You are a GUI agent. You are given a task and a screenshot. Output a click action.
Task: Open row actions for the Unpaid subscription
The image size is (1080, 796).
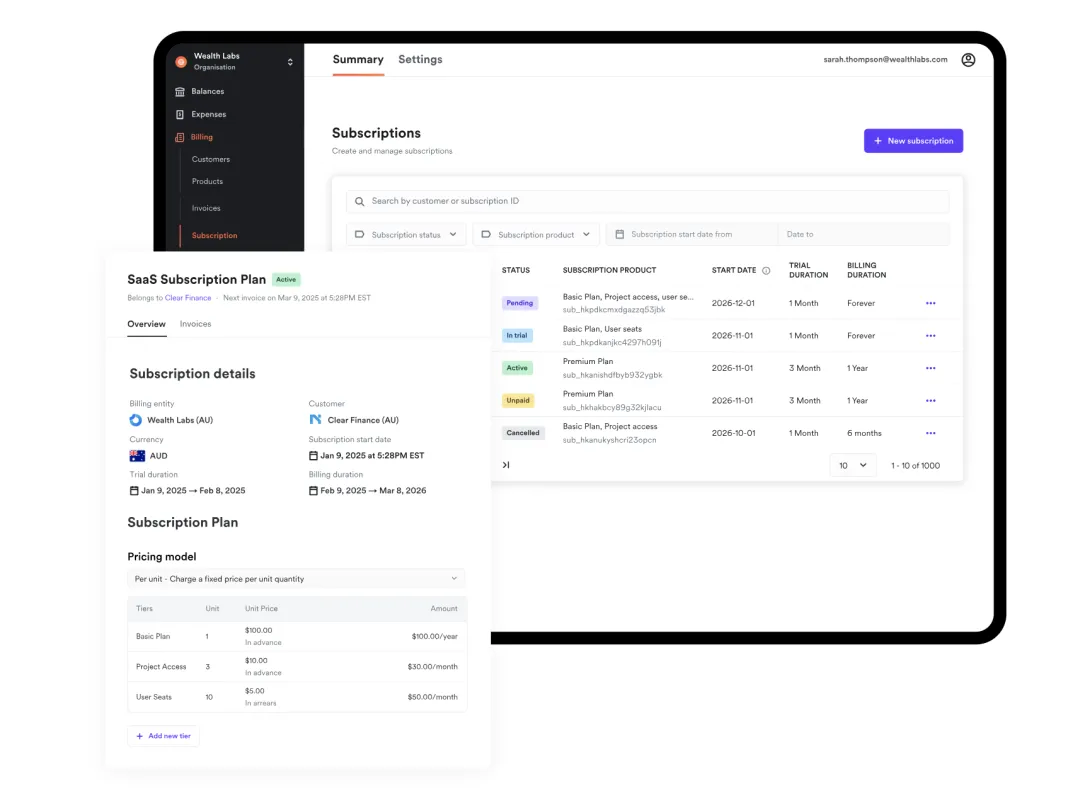[x=931, y=401]
